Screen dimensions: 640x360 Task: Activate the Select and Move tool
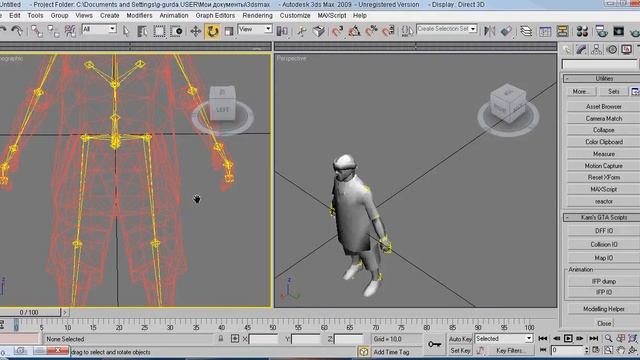196,31
